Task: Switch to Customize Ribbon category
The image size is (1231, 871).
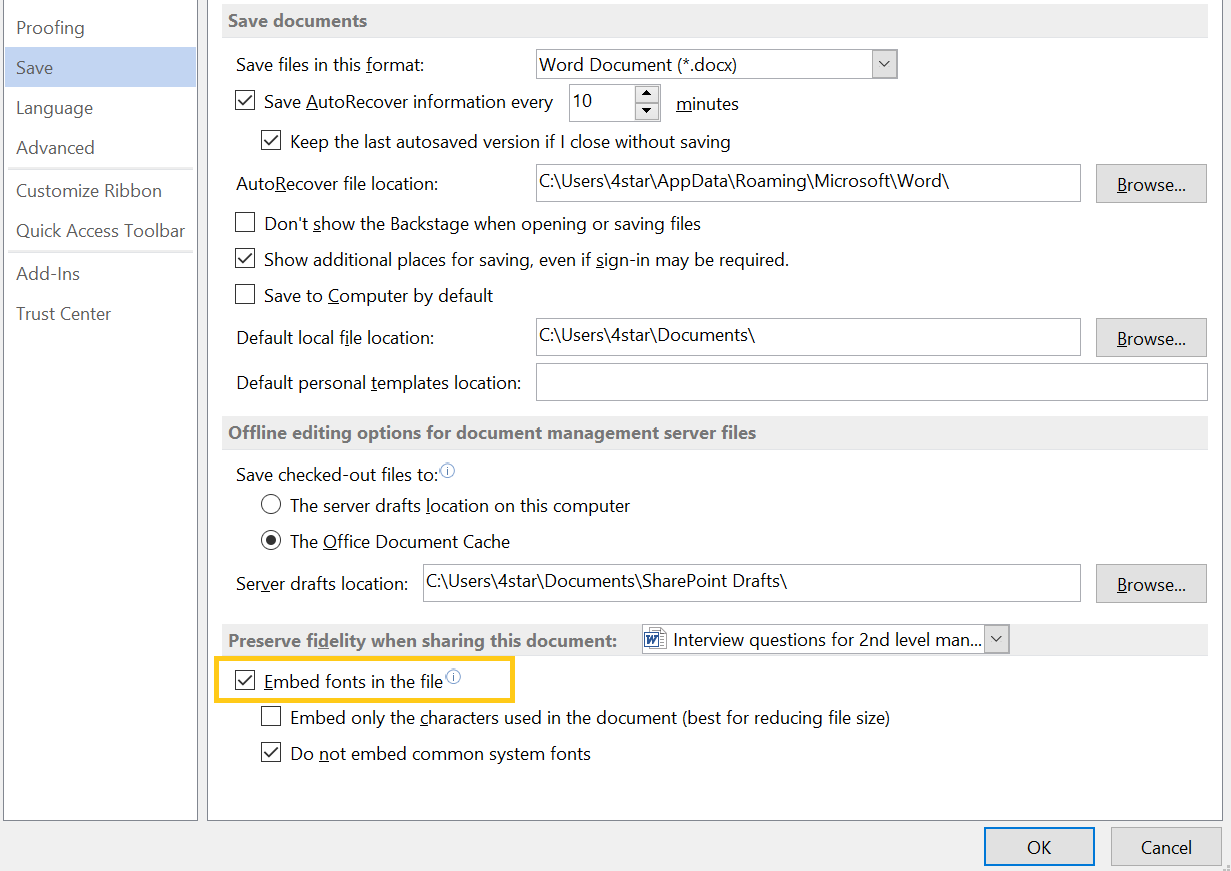Action: pos(88,191)
